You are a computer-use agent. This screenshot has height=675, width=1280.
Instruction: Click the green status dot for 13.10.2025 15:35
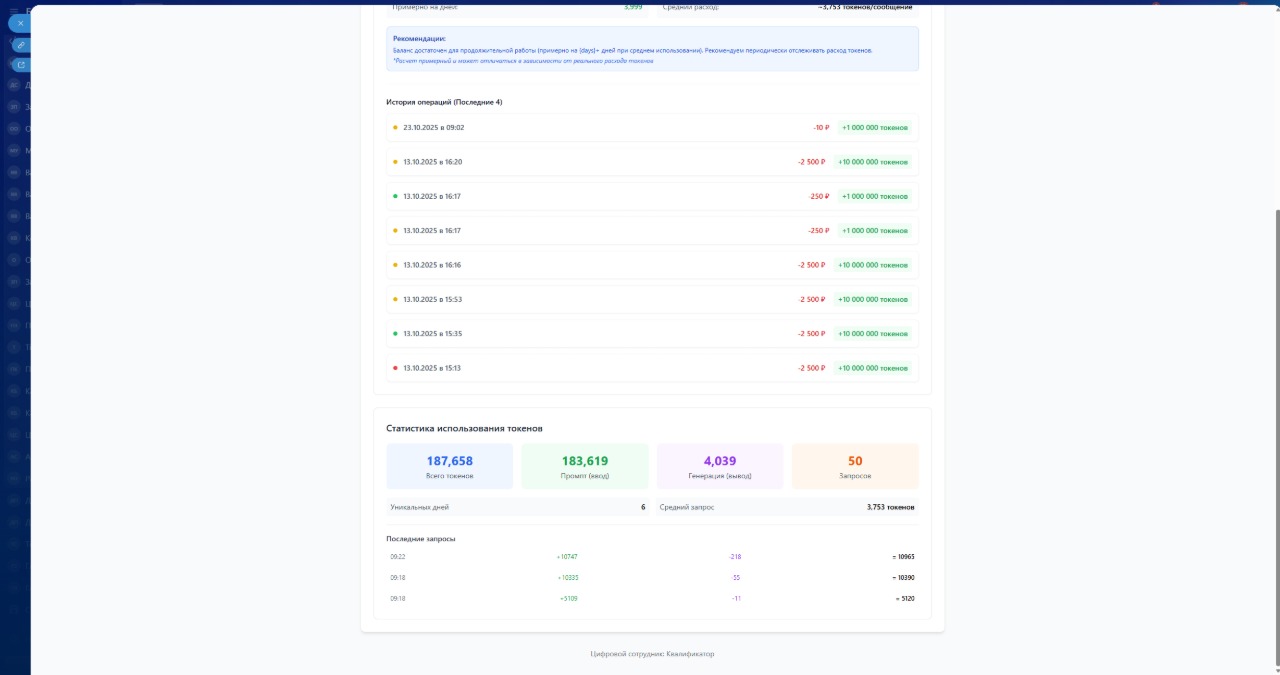click(395, 334)
